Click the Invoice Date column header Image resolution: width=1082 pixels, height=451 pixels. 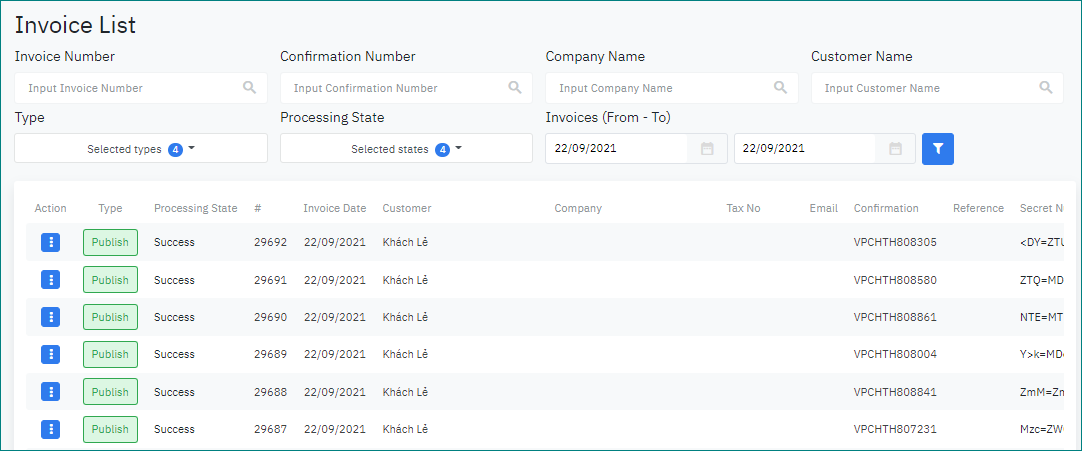334,208
